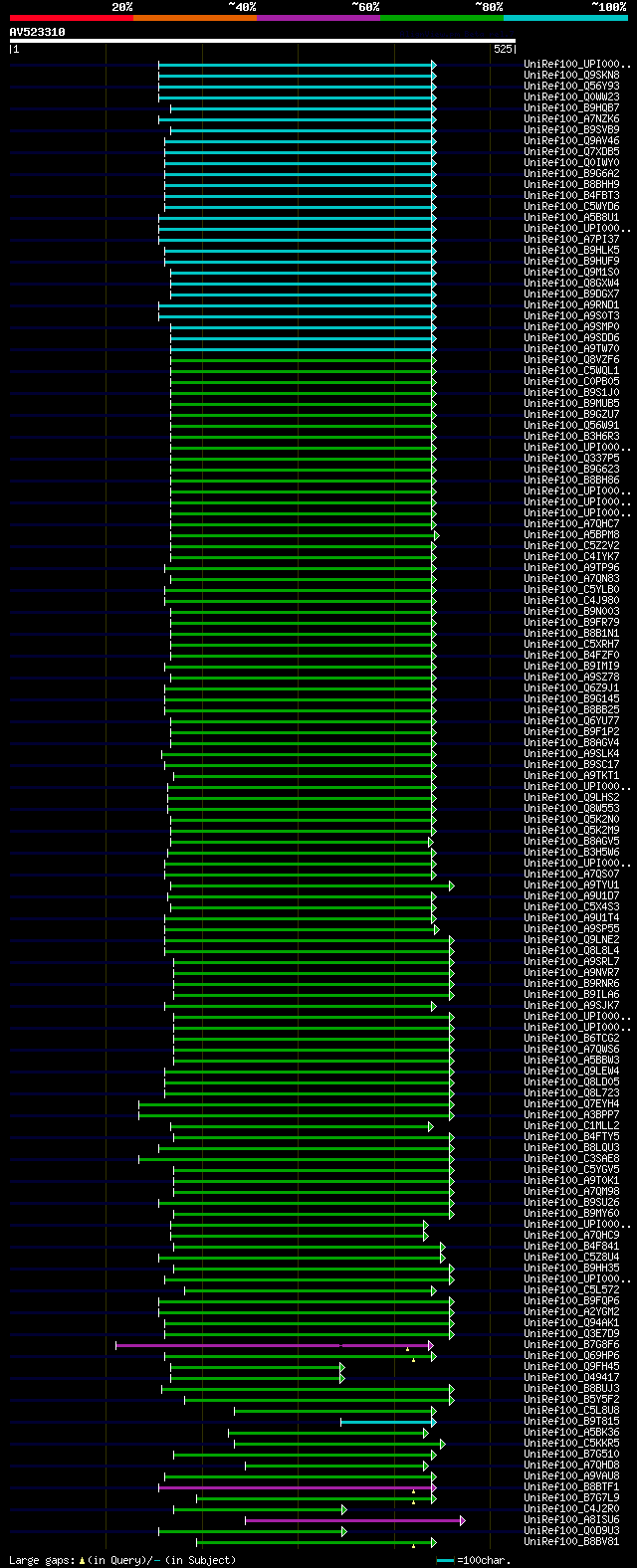Select hit label UniRef100_B9RNR6
The width and height of the screenshot is (637, 1568).
[x=571, y=983]
